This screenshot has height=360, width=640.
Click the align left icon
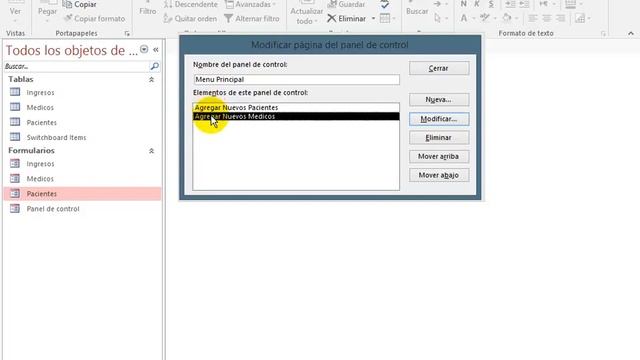coord(533,19)
